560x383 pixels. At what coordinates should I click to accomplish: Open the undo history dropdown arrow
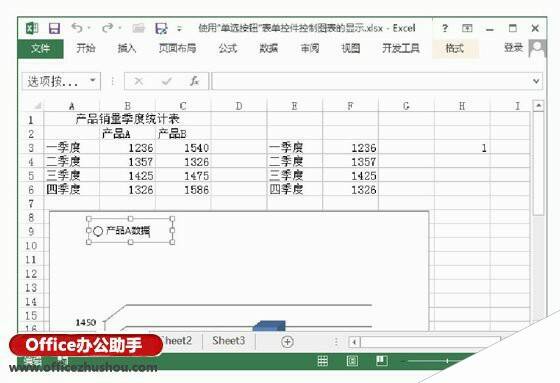[x=89, y=28]
